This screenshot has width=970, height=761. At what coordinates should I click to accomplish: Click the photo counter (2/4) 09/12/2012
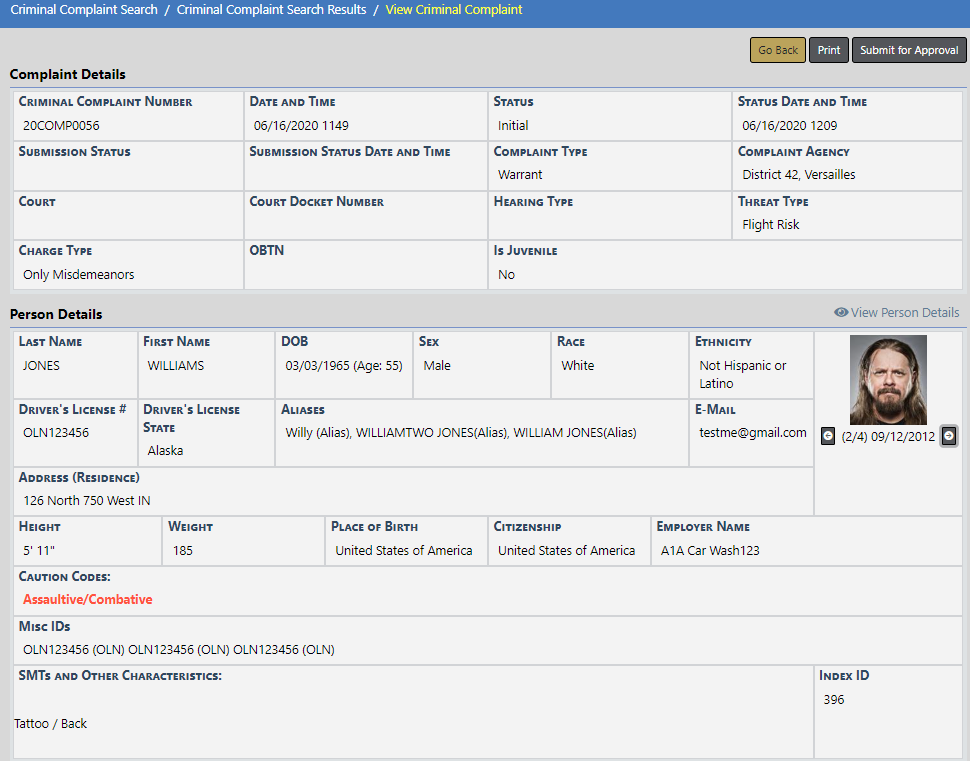tap(888, 437)
